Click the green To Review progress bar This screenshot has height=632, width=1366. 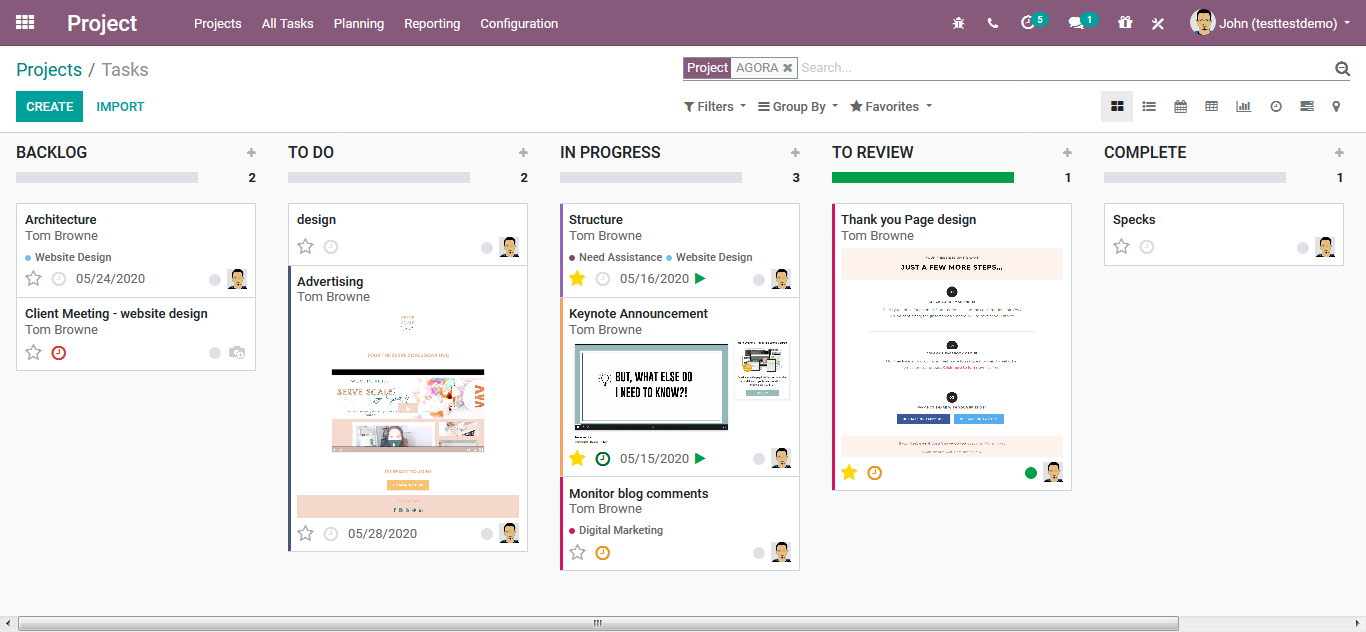pos(922,178)
